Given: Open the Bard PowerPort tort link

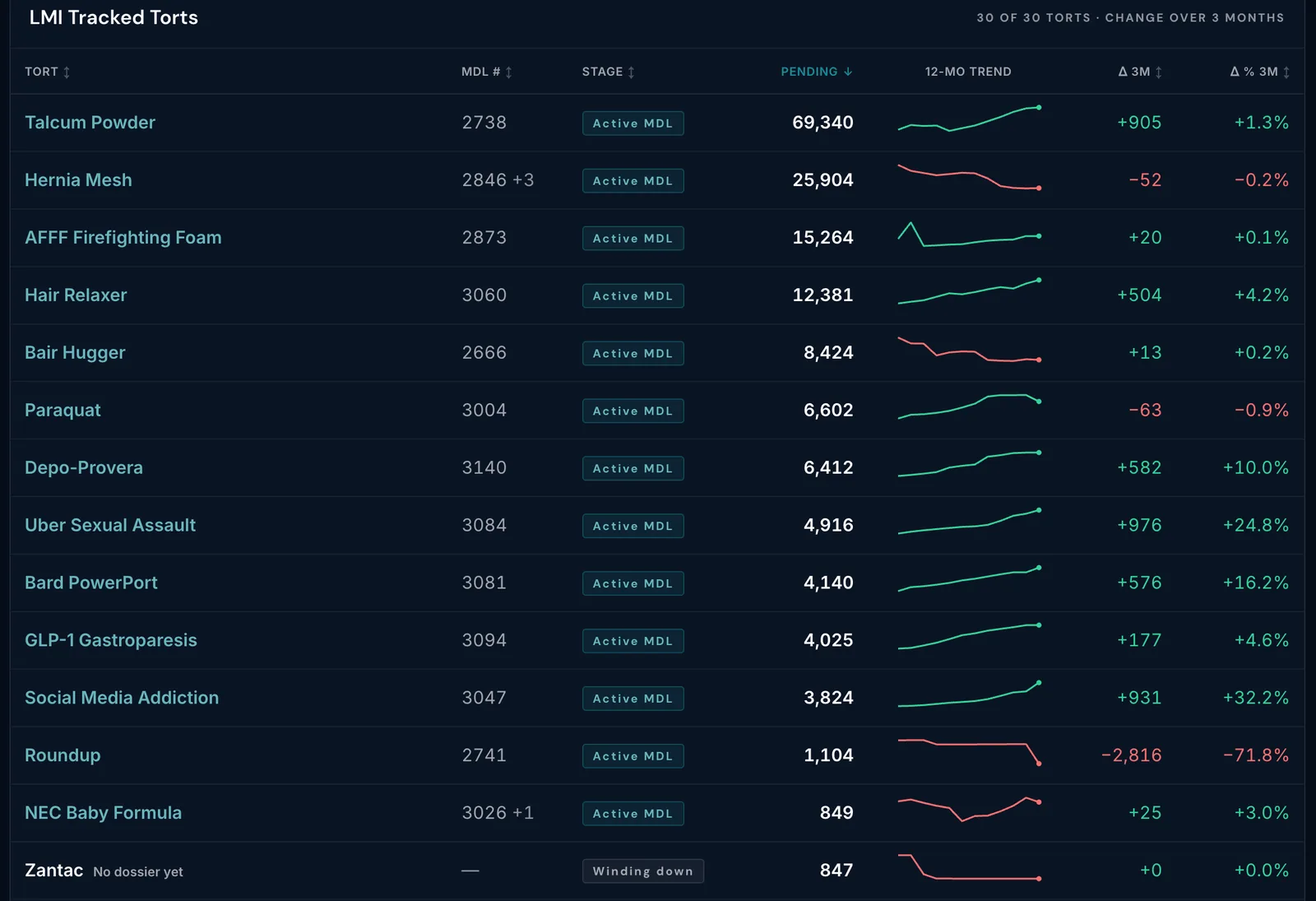Looking at the screenshot, I should (x=91, y=583).
